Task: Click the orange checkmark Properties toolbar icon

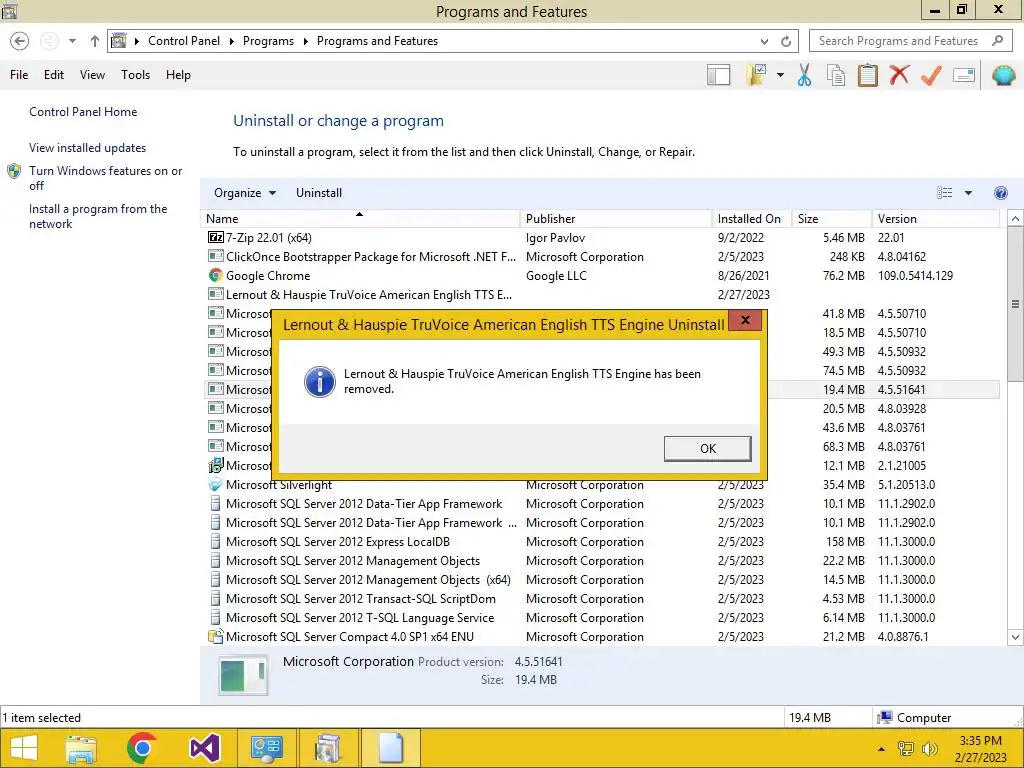Action: 931,75
